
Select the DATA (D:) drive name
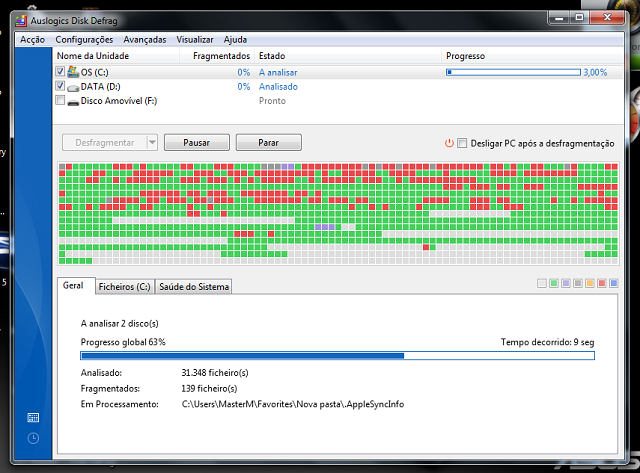click(x=100, y=87)
